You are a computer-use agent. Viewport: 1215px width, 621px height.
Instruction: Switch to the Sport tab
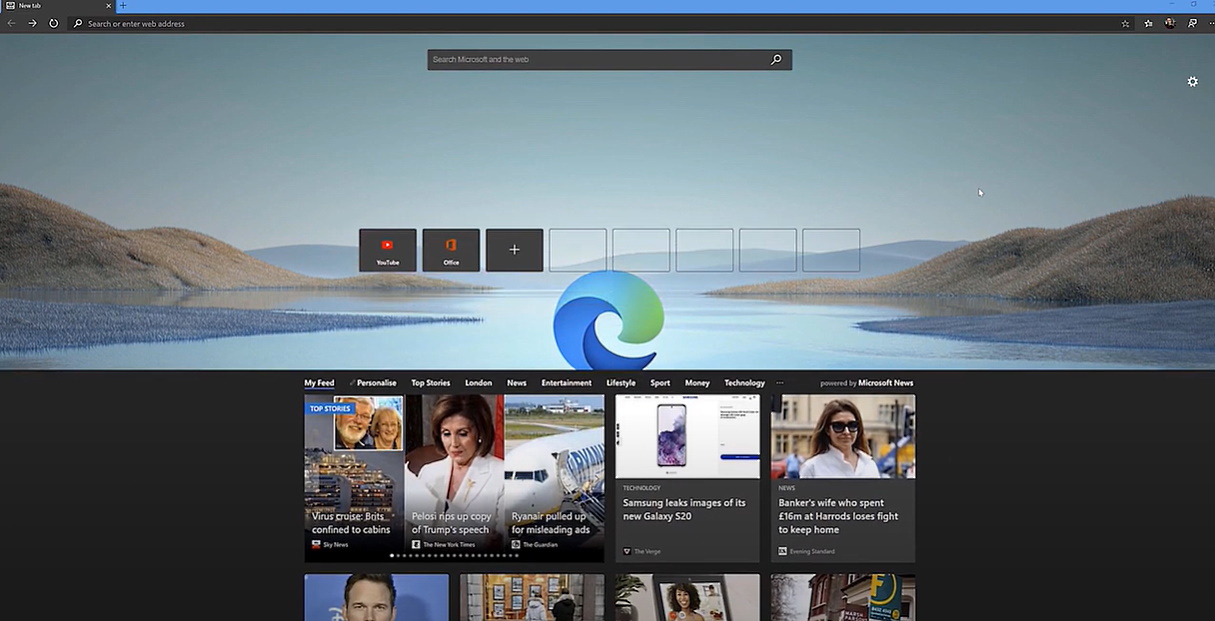660,383
